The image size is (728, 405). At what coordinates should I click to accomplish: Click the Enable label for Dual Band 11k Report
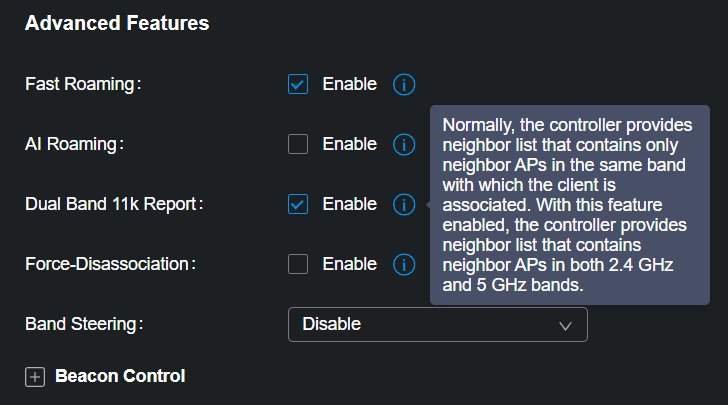pos(349,204)
